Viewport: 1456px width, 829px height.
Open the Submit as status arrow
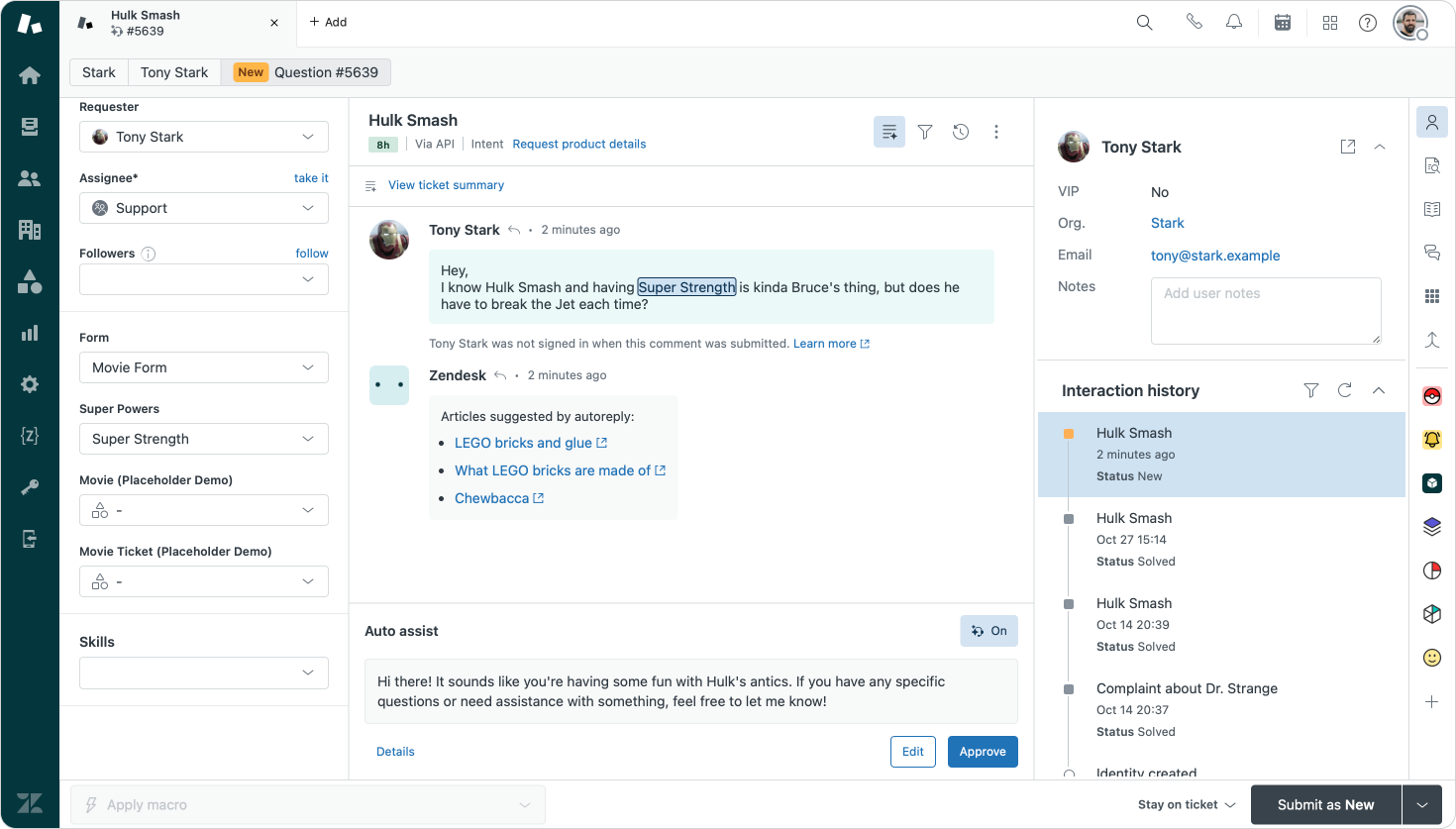pos(1422,805)
